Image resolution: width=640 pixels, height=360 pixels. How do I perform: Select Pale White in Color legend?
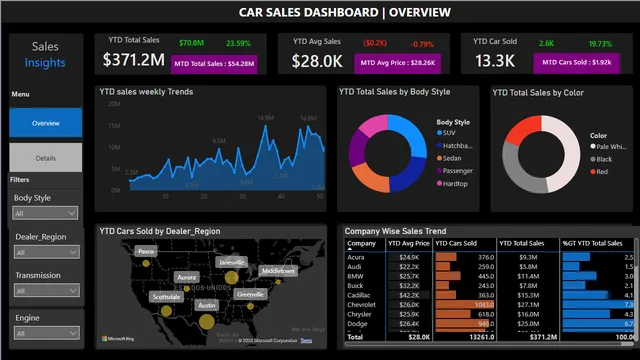[609, 147]
